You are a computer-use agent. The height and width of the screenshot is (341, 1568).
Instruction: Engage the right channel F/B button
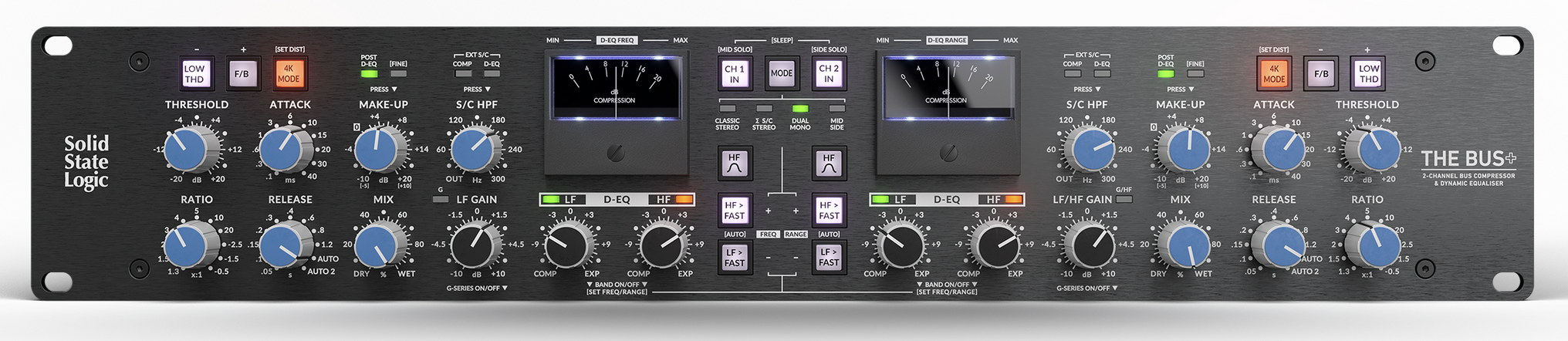(x=1321, y=74)
